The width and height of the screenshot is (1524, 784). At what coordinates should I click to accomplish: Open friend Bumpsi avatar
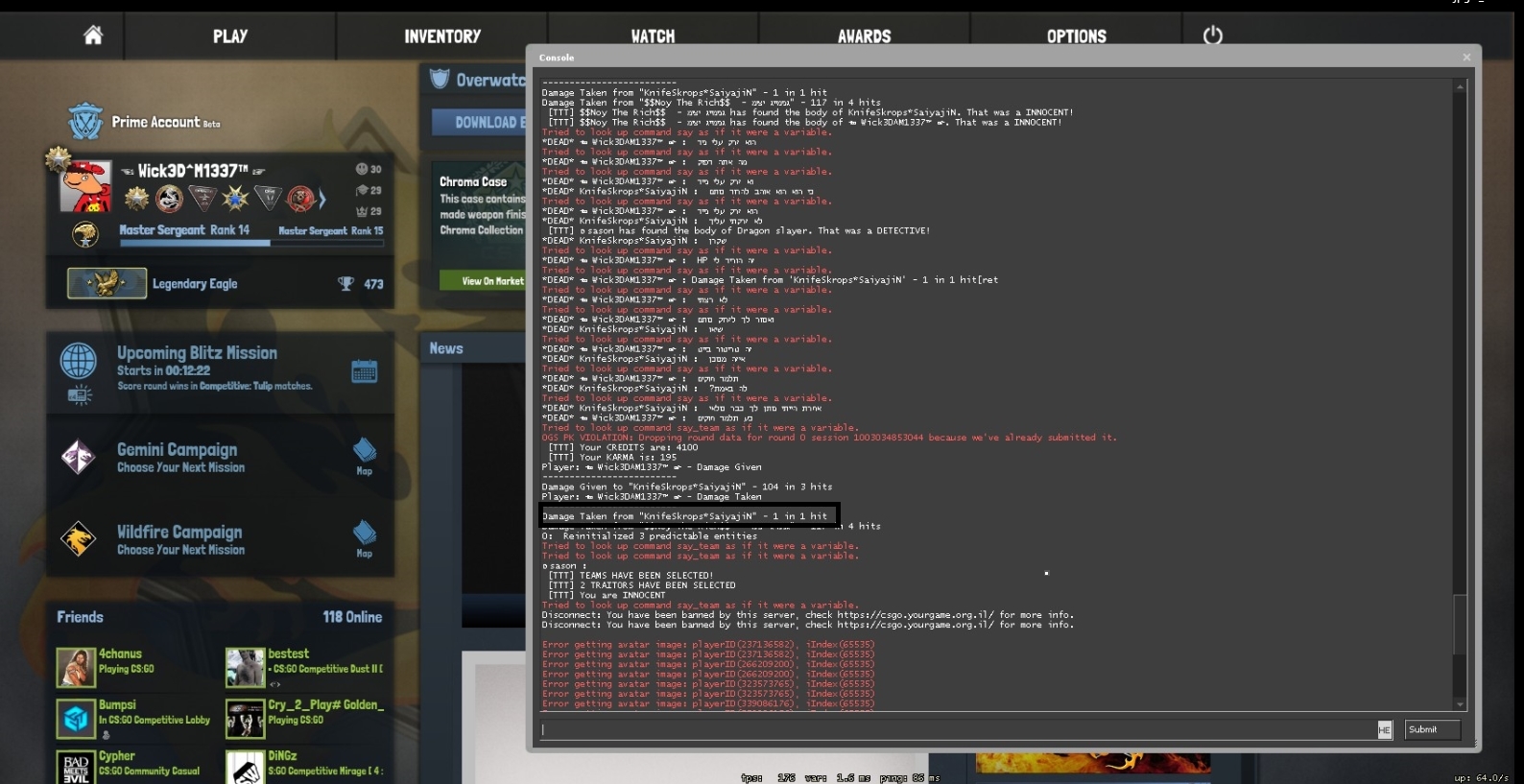click(76, 719)
